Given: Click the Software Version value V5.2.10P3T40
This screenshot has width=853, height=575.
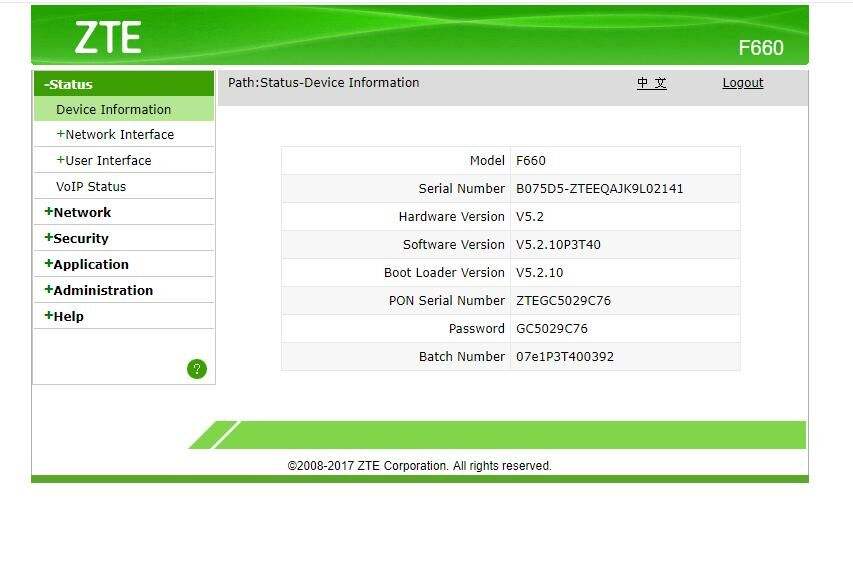Looking at the screenshot, I should click(558, 245).
